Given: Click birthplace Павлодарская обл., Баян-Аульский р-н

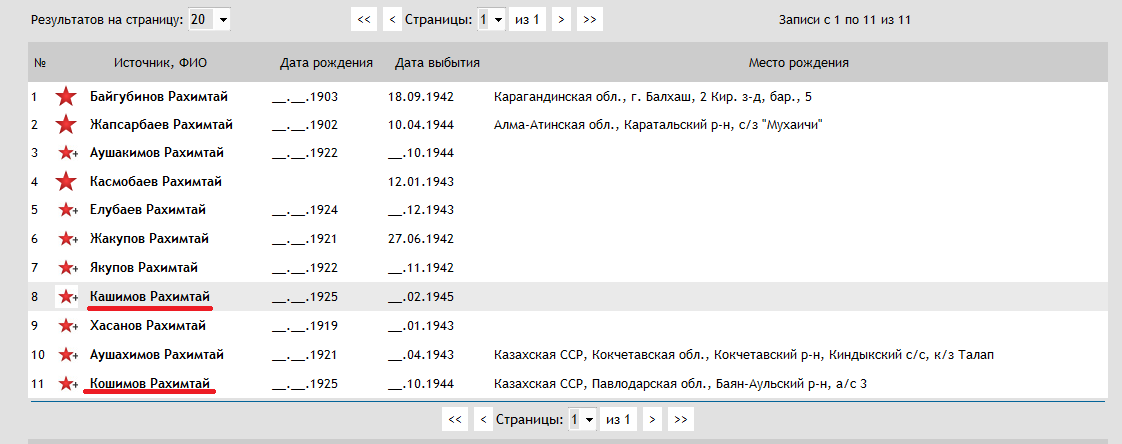Looking at the screenshot, I should [x=680, y=385].
